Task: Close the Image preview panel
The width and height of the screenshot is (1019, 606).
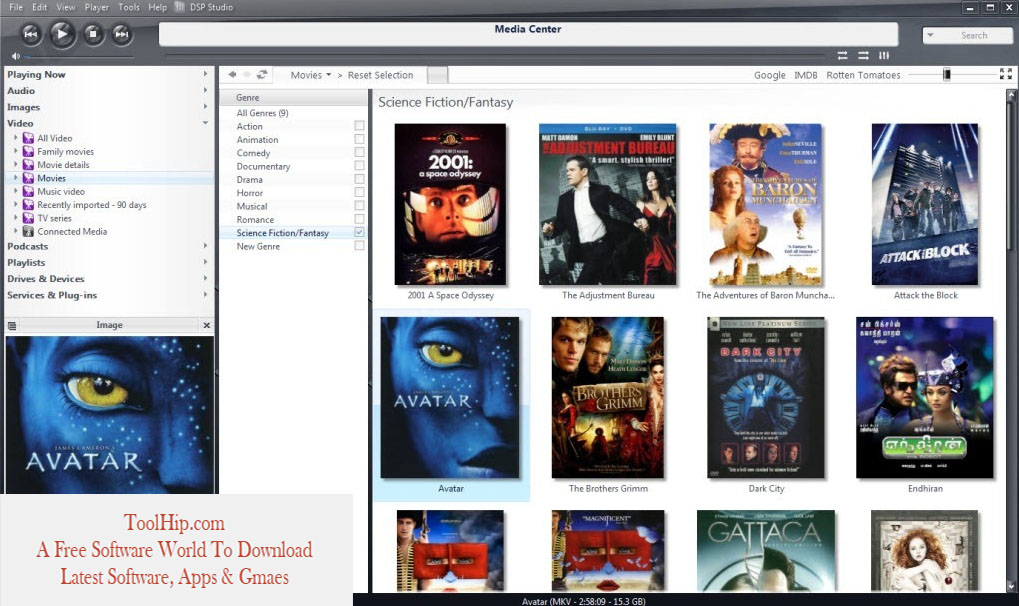Action: point(207,325)
